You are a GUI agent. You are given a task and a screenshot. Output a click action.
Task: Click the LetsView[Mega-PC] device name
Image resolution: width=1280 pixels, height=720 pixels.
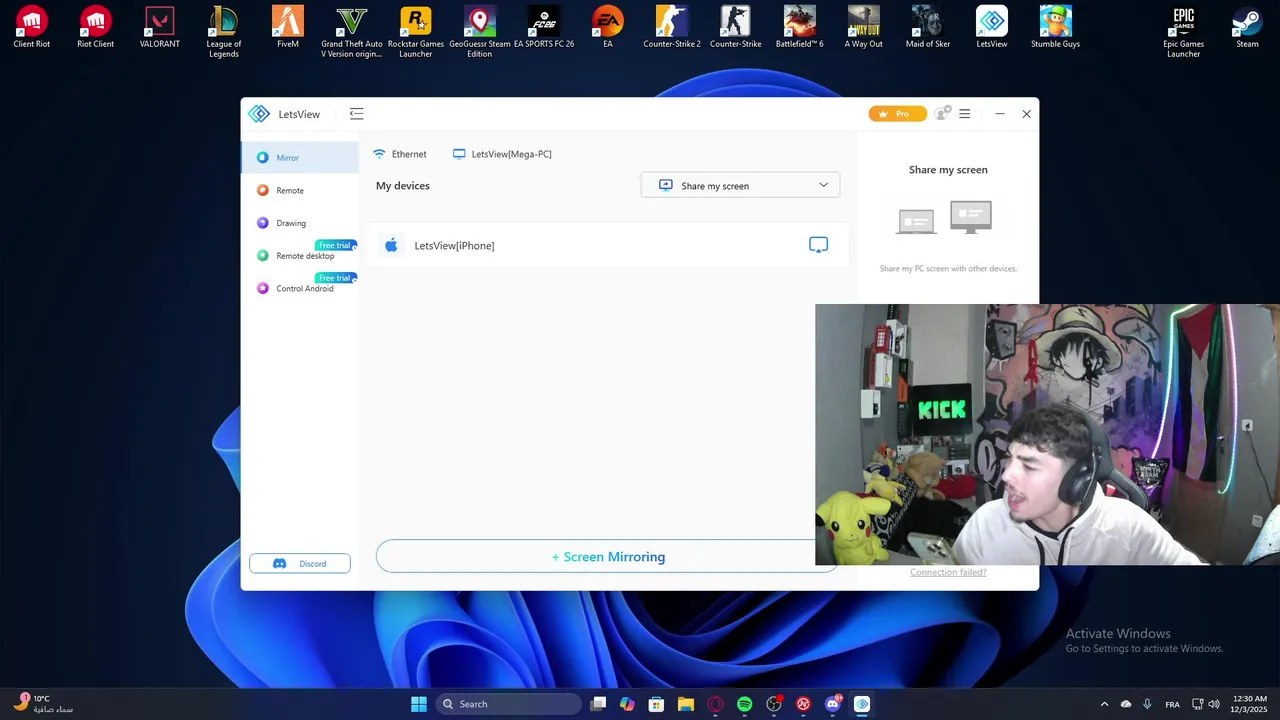[502, 154]
